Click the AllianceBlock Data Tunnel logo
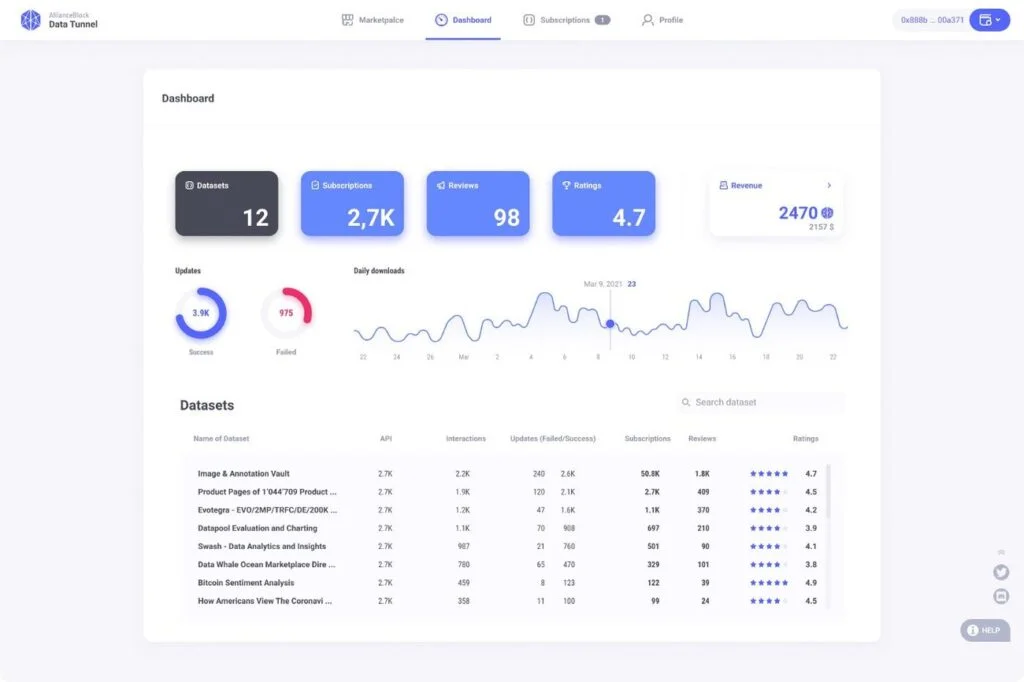1024x682 pixels. point(30,19)
